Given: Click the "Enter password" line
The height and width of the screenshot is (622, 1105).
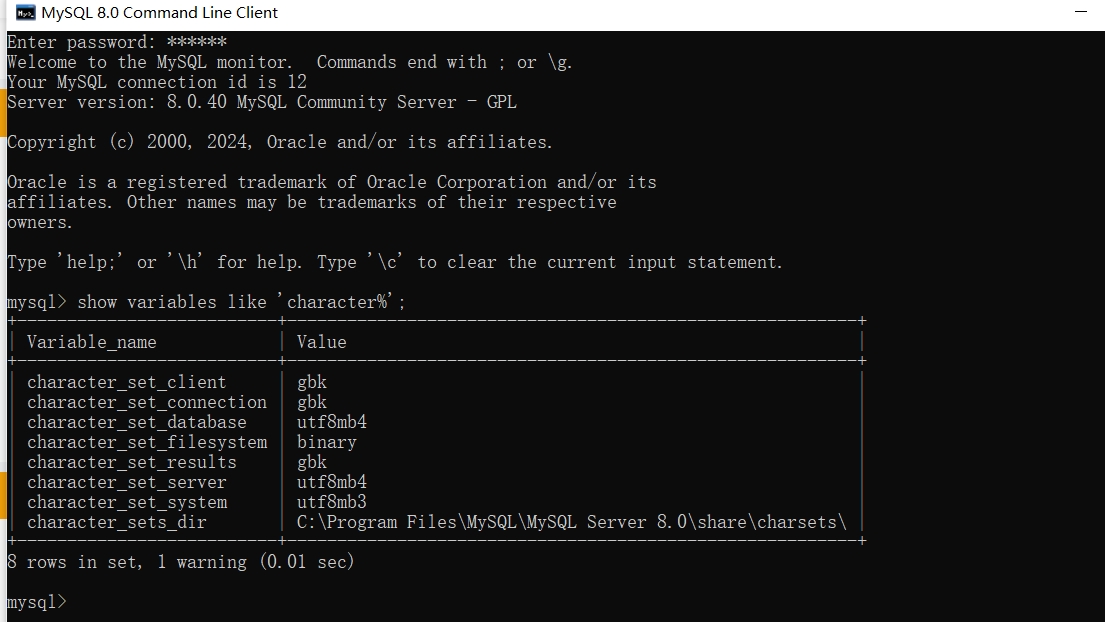Looking at the screenshot, I should (117, 42).
